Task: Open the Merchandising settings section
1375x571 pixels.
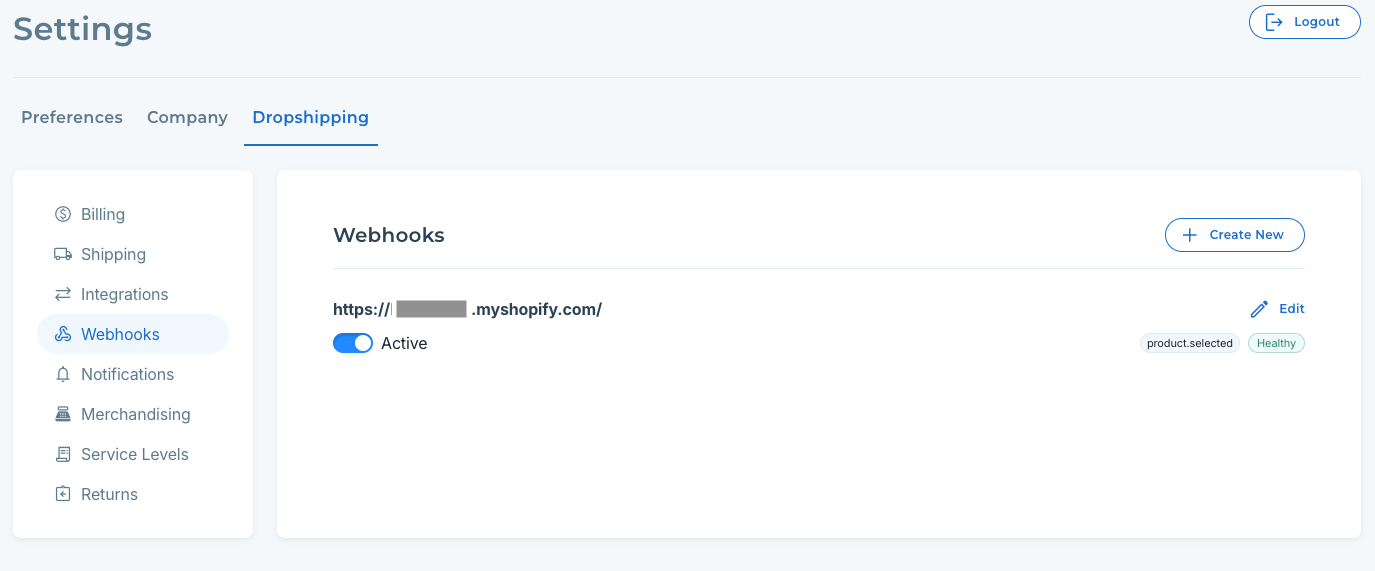Action: click(135, 414)
